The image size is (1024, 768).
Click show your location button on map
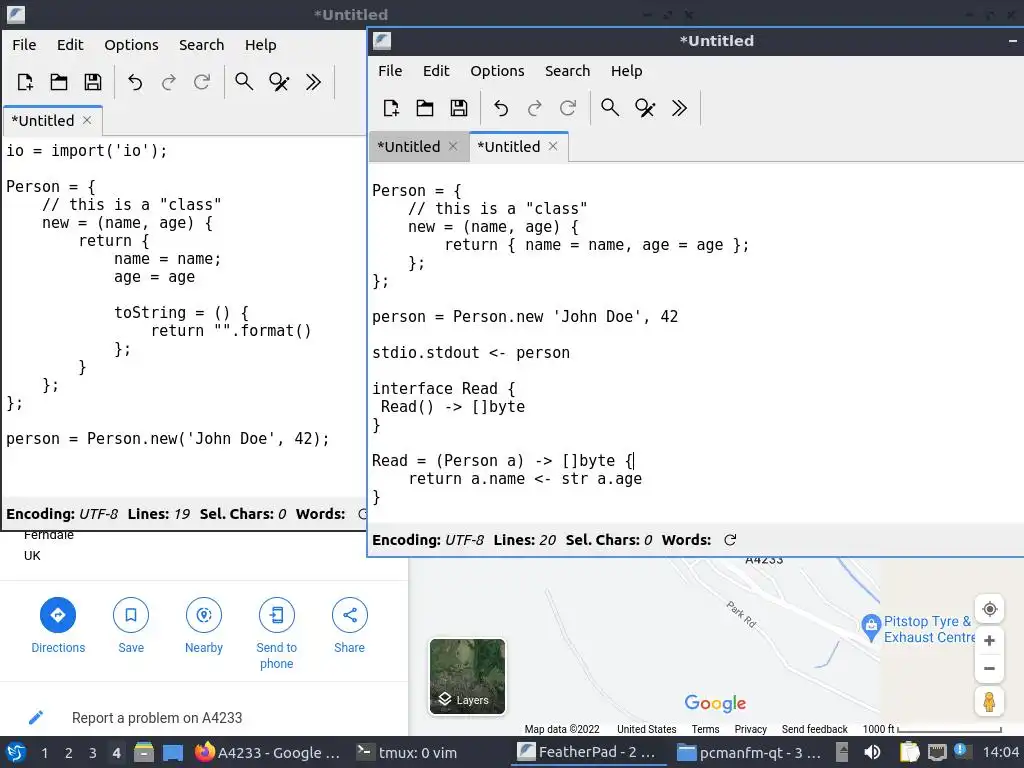[989, 609]
